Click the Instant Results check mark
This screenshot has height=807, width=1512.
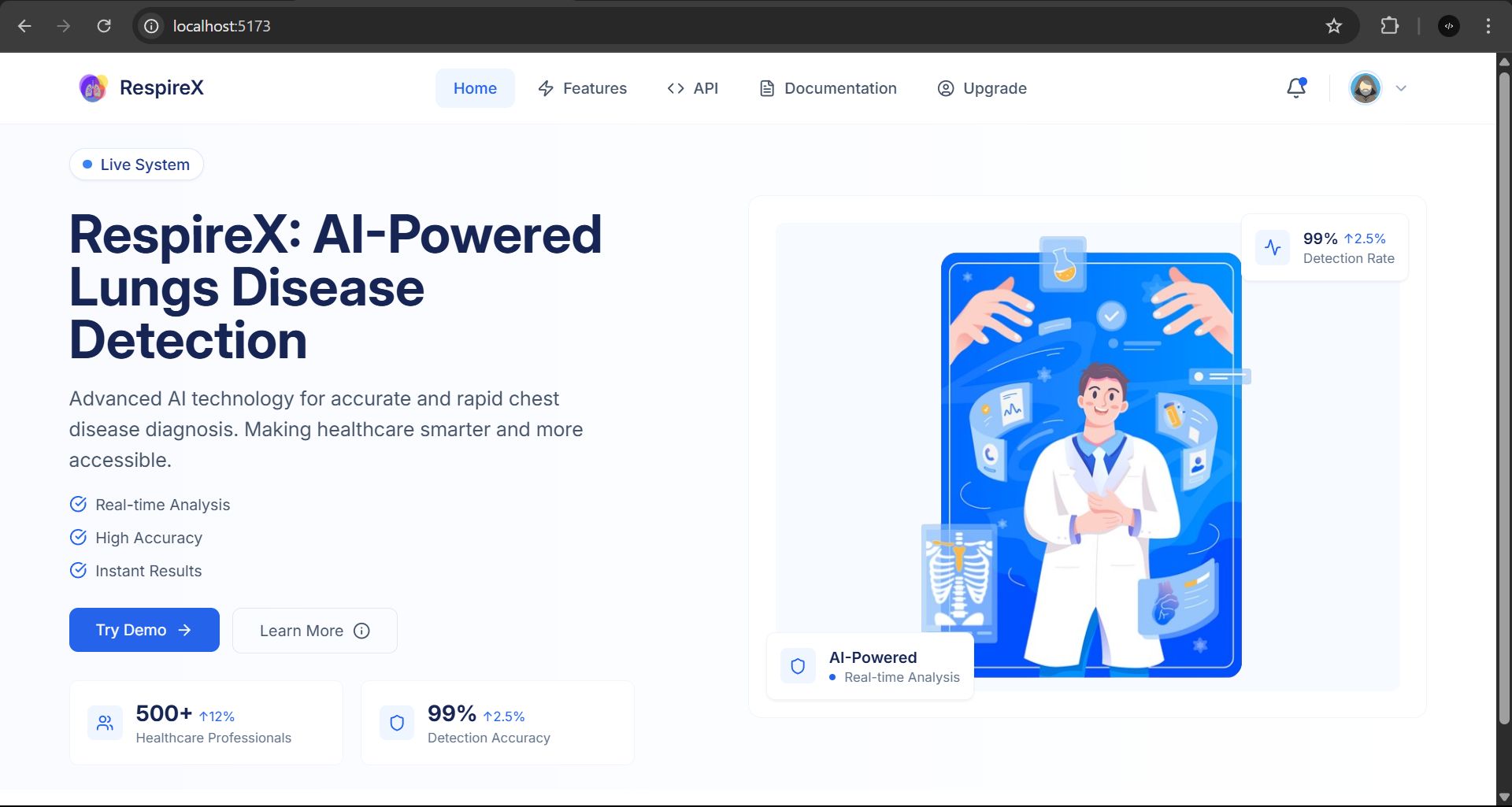point(78,571)
